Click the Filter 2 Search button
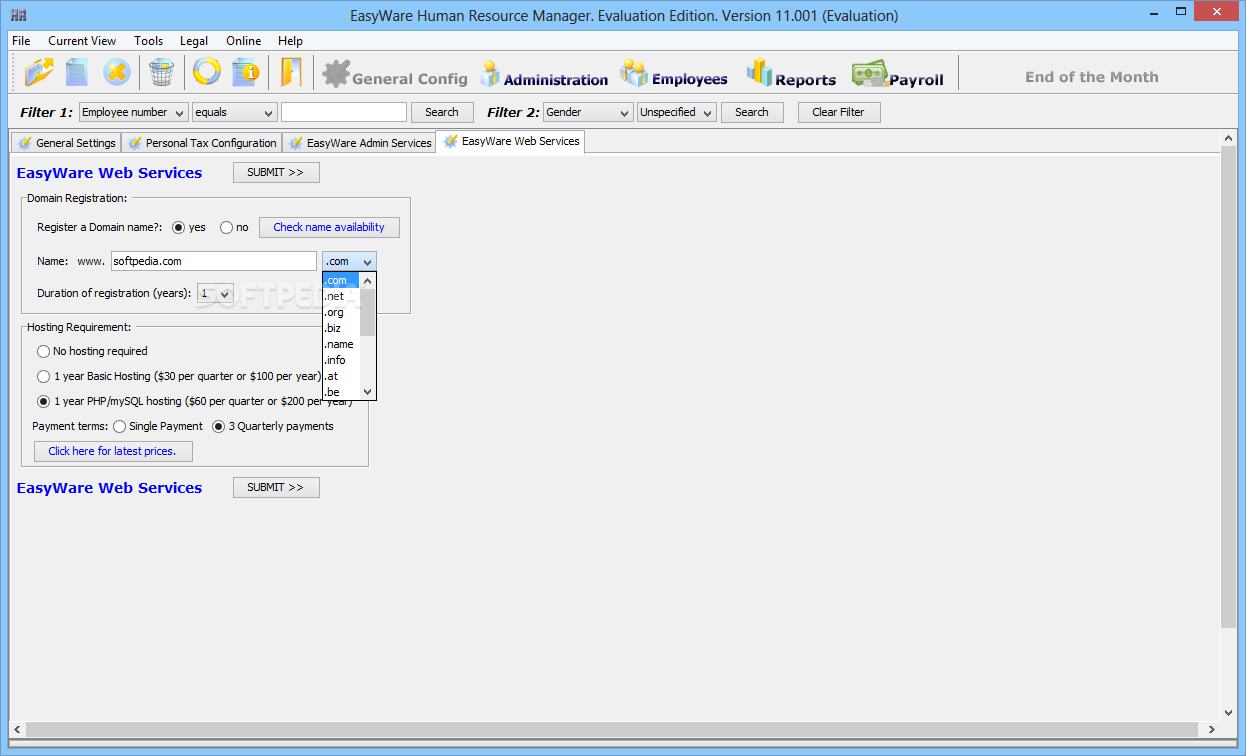 tap(752, 112)
